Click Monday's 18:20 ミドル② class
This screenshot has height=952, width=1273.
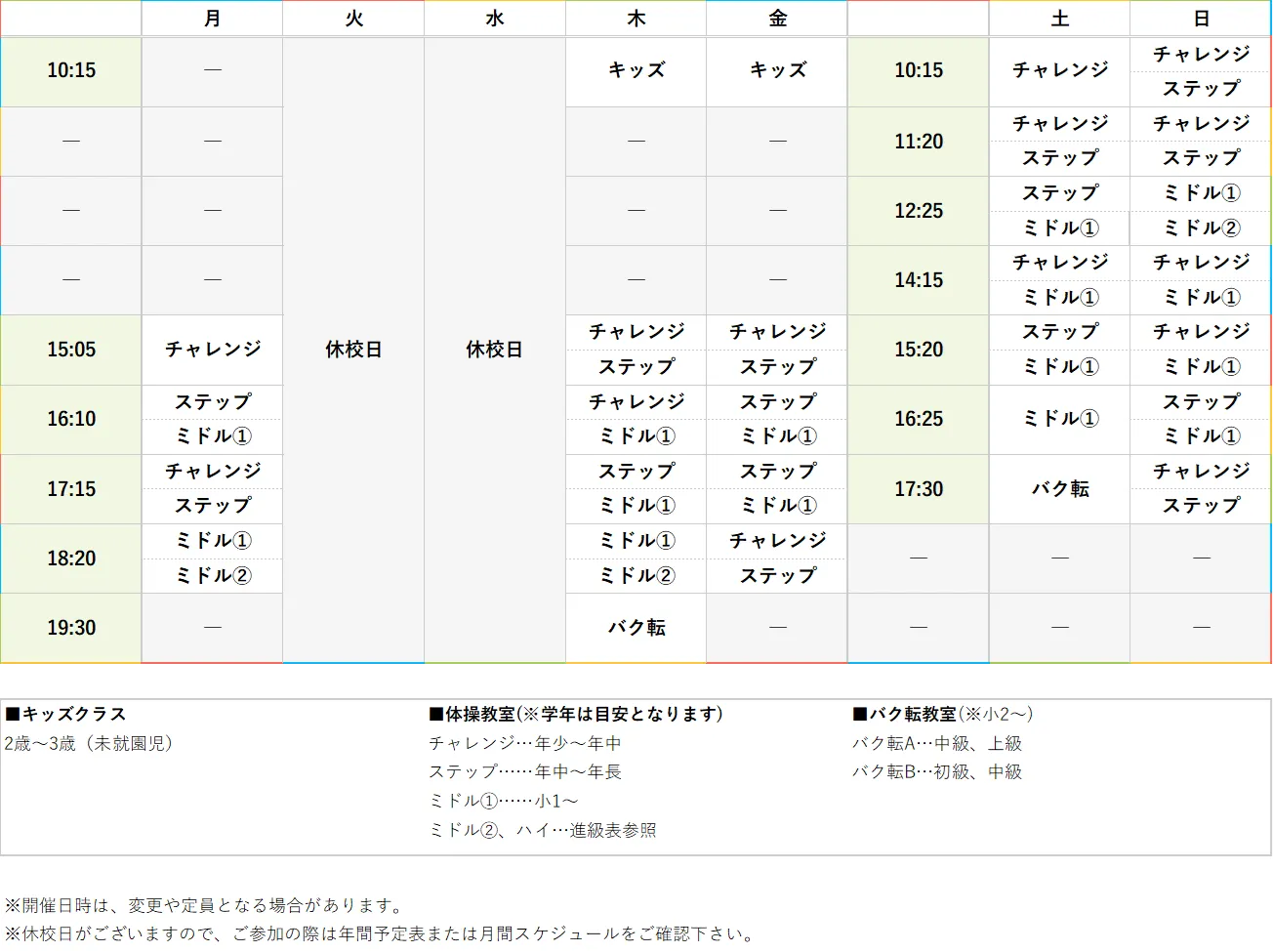(x=212, y=575)
